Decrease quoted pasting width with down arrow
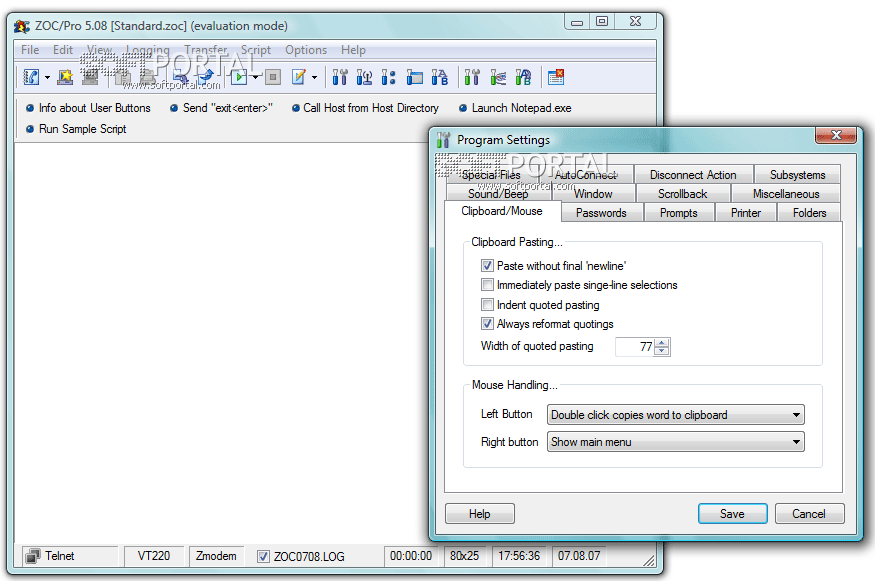The width and height of the screenshot is (875, 581). pos(662,351)
